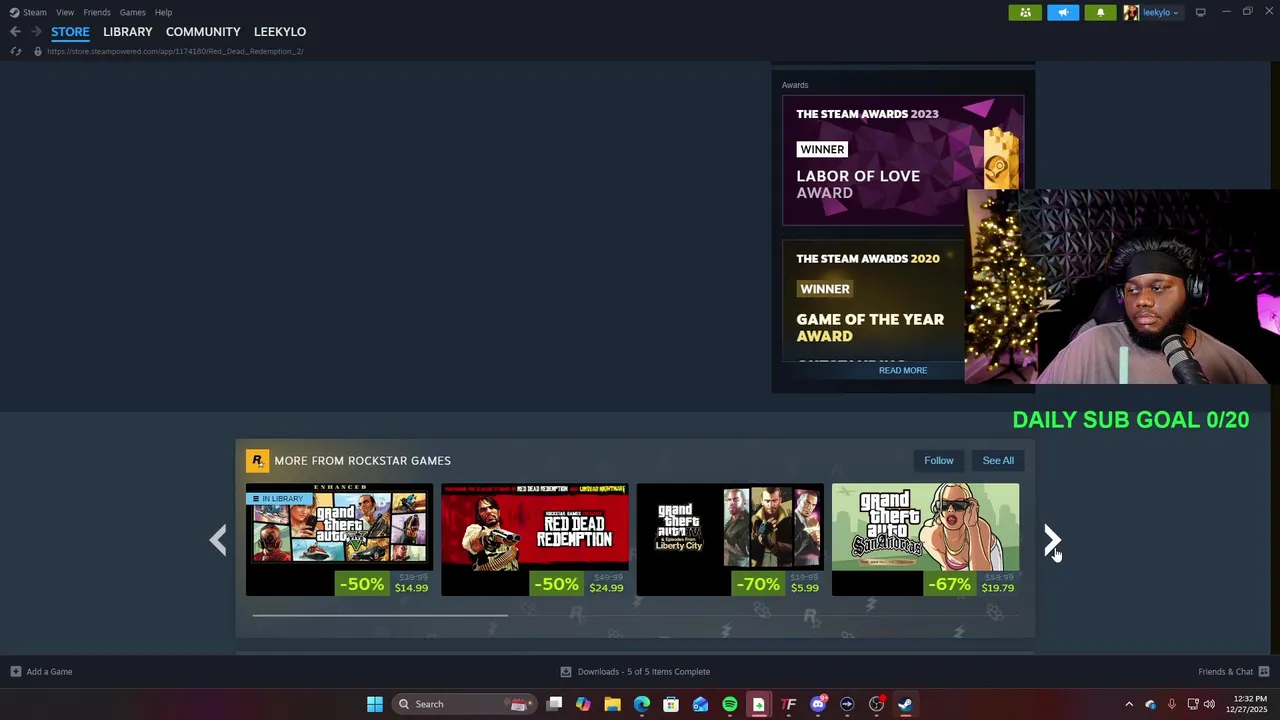Switch to the STORE tab
The image size is (1280, 720).
(x=70, y=32)
